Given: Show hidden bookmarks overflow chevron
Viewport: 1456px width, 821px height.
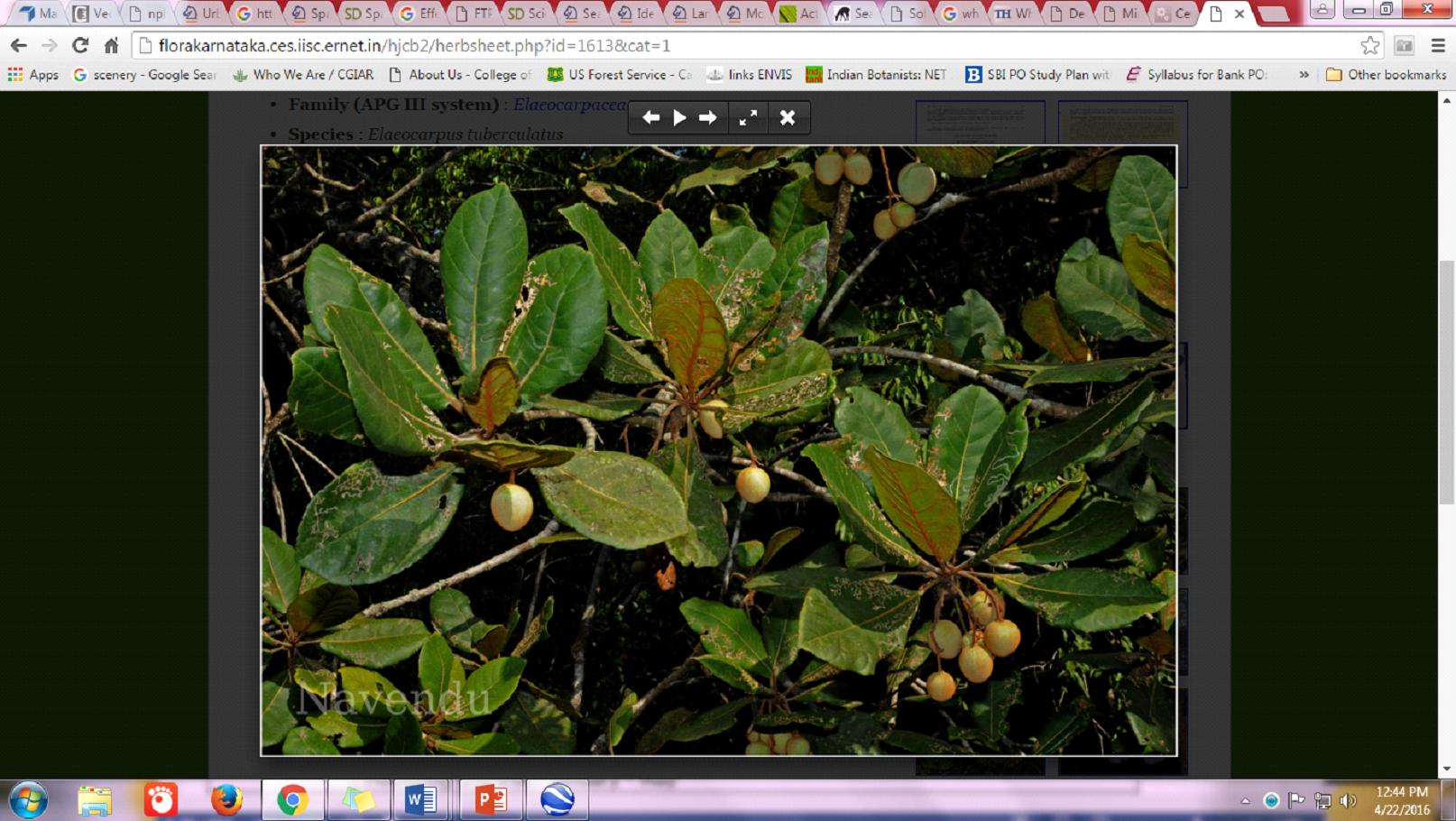Looking at the screenshot, I should point(1304,75).
